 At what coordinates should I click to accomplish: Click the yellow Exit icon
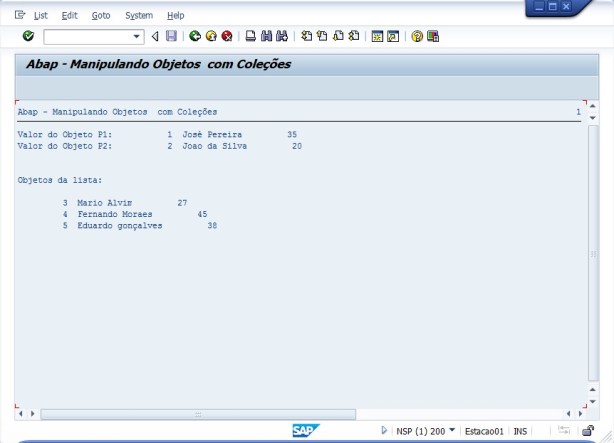[x=210, y=36]
